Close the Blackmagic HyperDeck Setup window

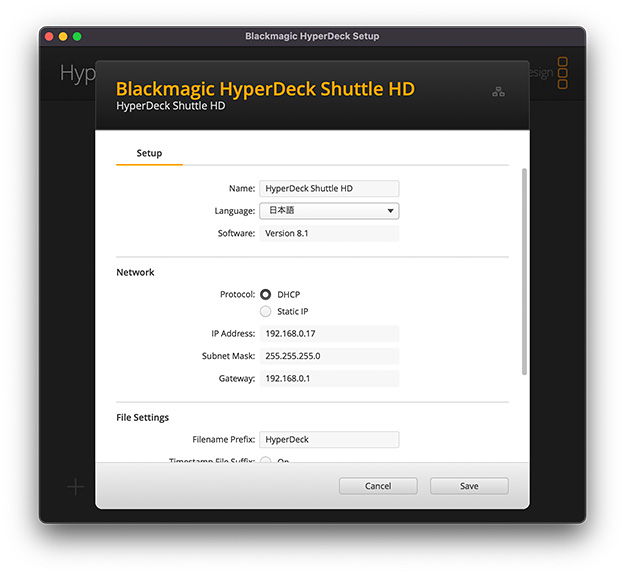point(48,37)
